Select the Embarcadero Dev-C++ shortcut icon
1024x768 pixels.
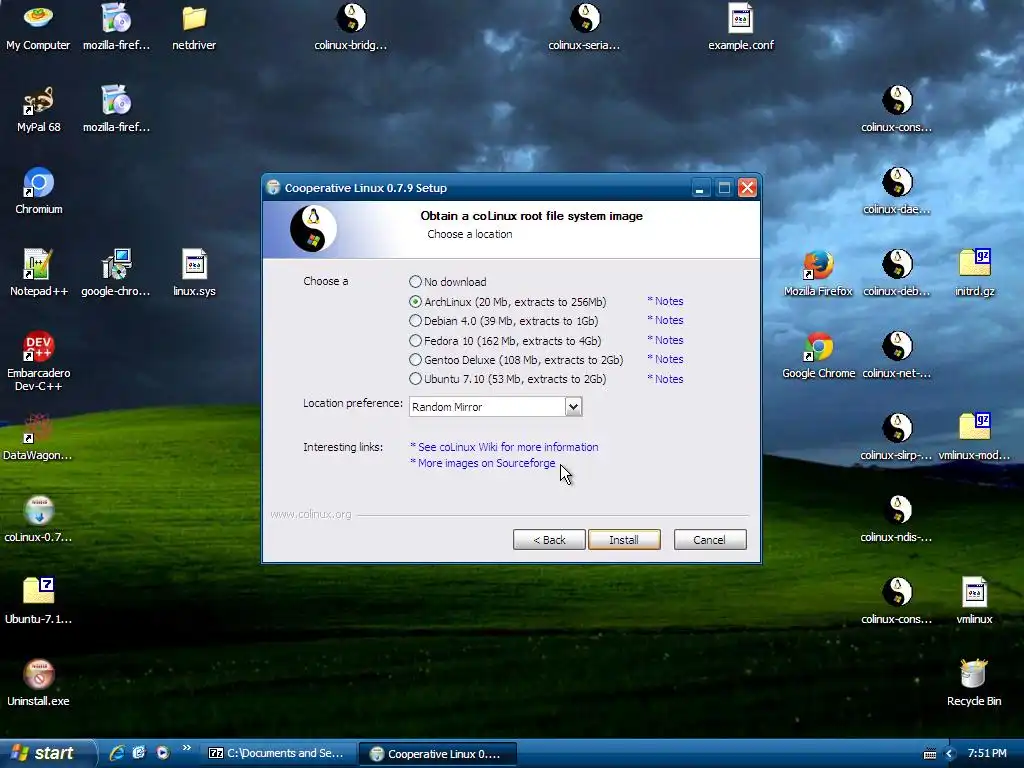(x=38, y=361)
